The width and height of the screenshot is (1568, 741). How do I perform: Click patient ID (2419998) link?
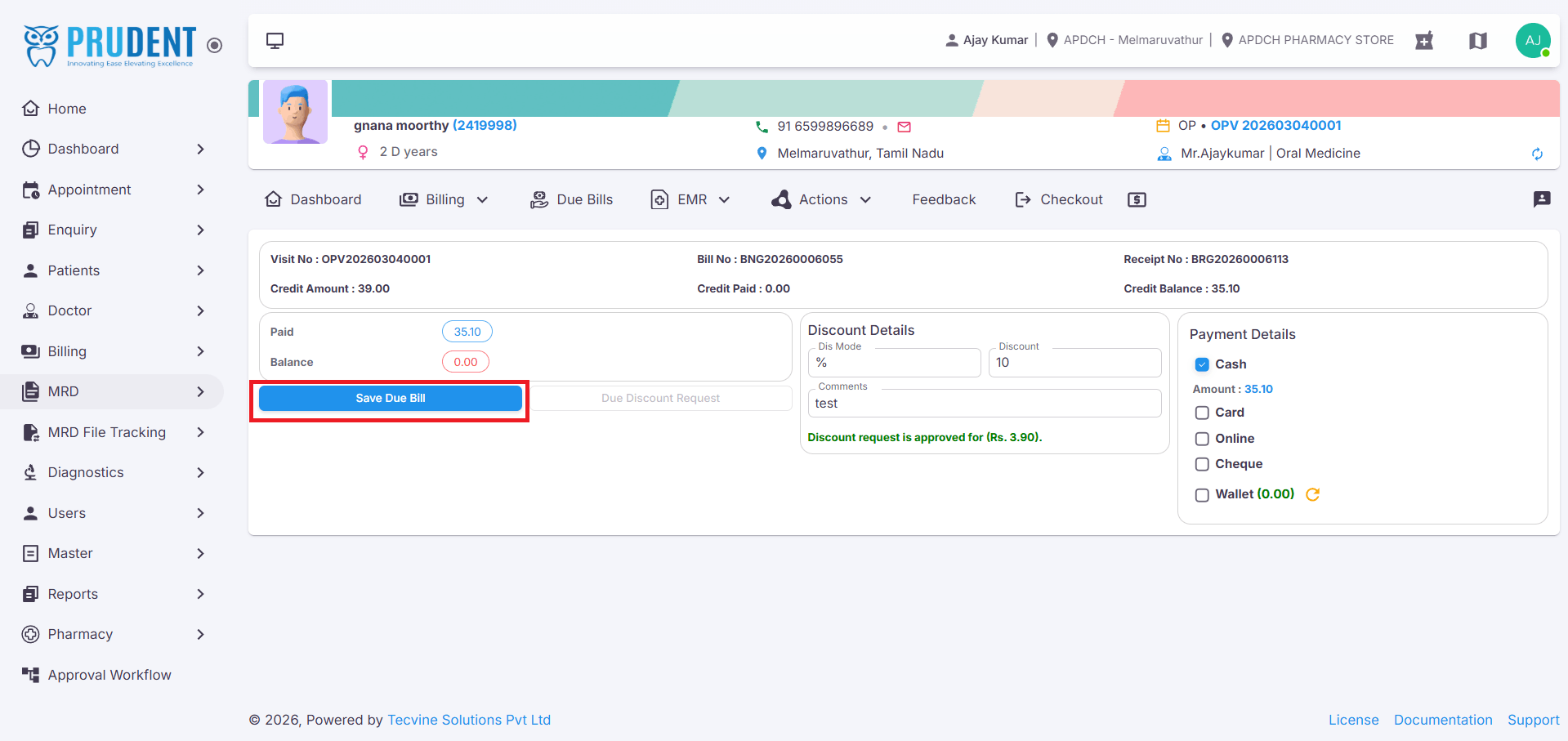coord(485,126)
